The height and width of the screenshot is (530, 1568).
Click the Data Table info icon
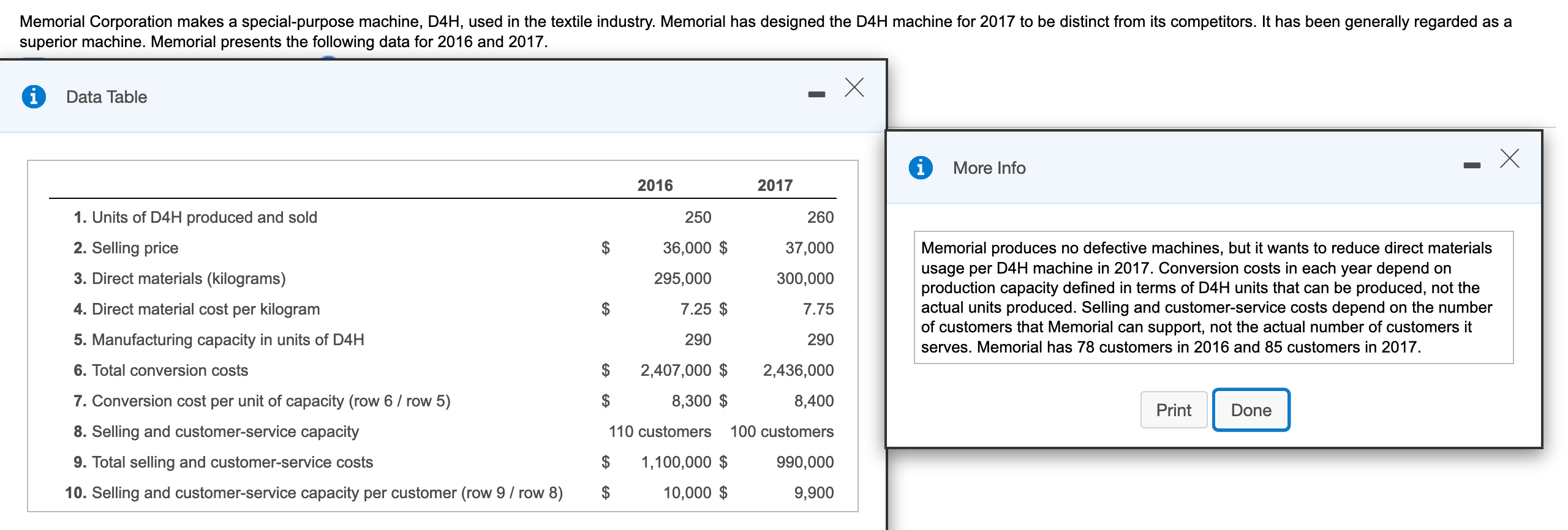tap(34, 97)
